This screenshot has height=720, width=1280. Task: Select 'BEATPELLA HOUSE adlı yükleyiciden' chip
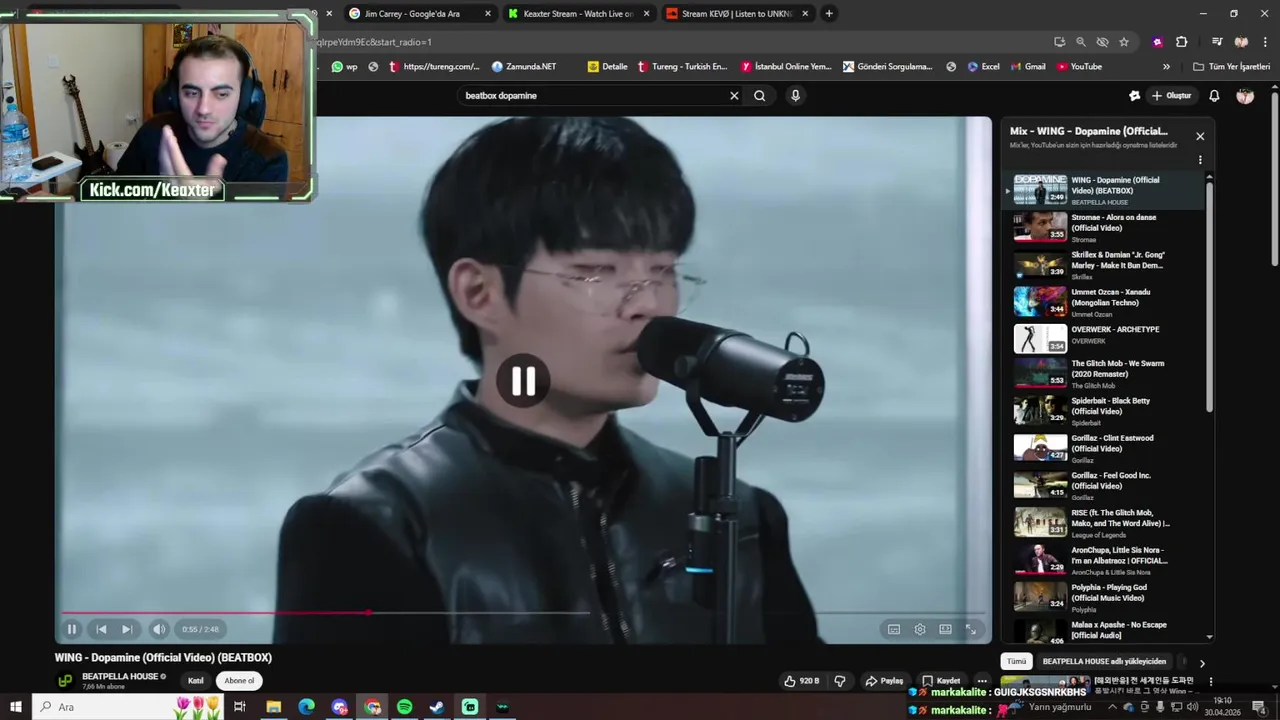tap(1104, 662)
